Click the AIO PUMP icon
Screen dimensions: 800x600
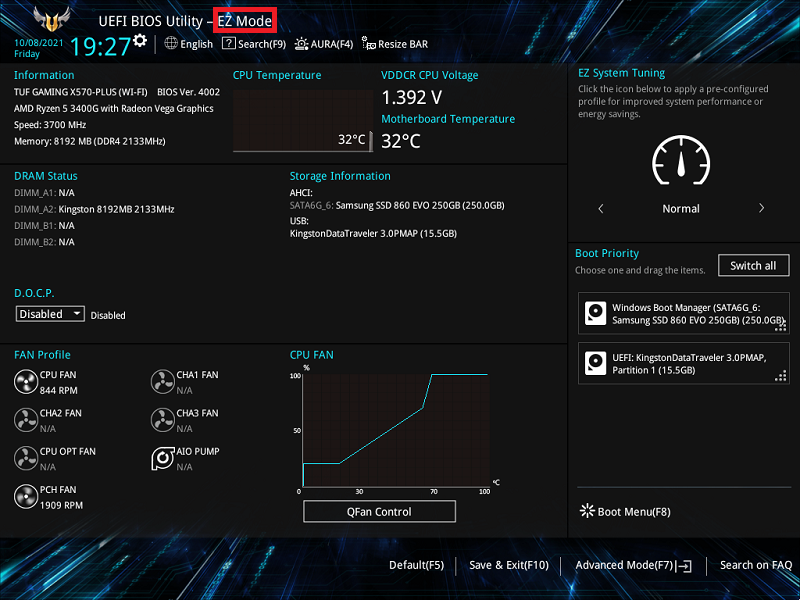[x=163, y=458]
